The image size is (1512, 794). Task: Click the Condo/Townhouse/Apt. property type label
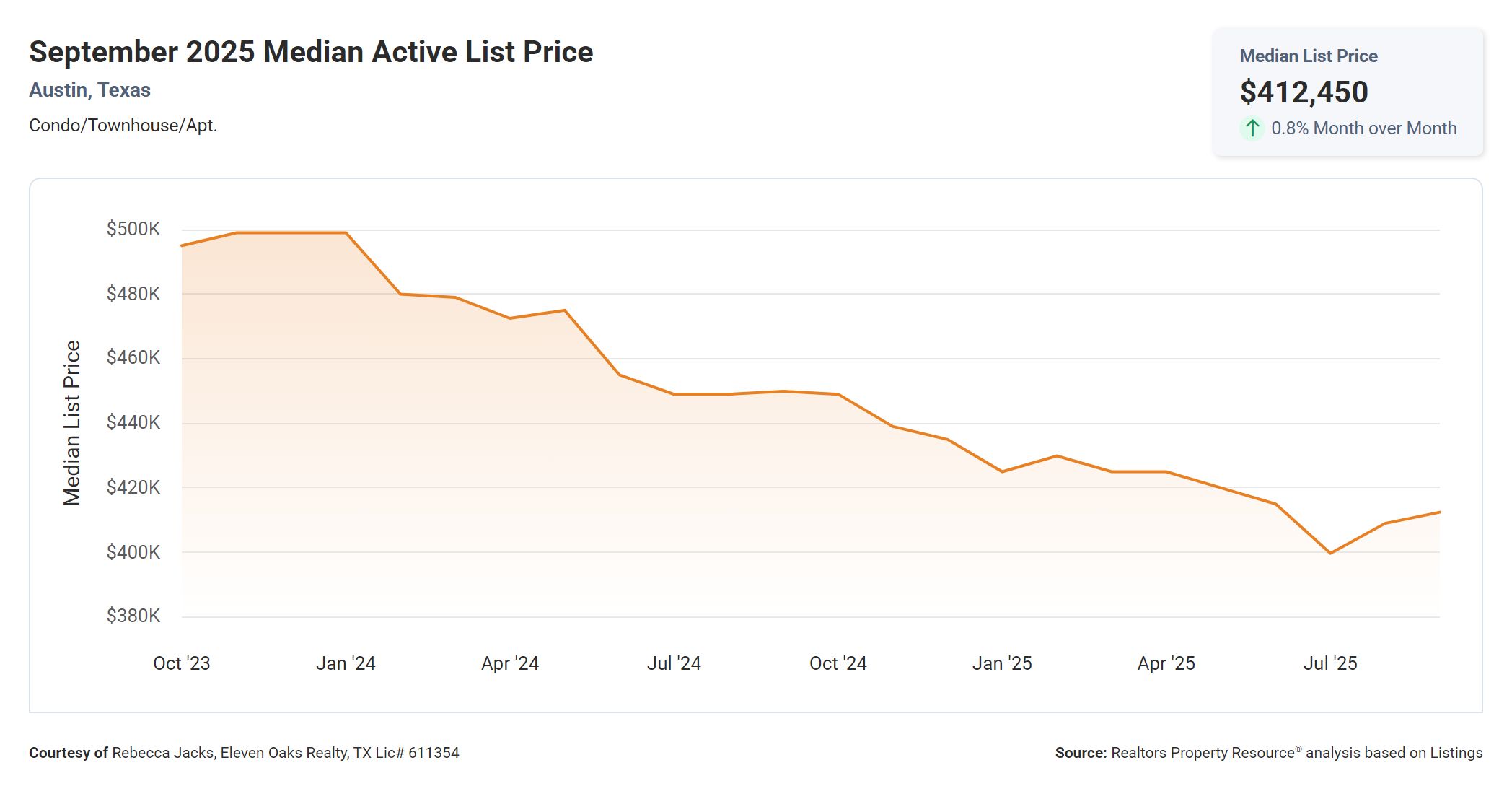coord(123,126)
